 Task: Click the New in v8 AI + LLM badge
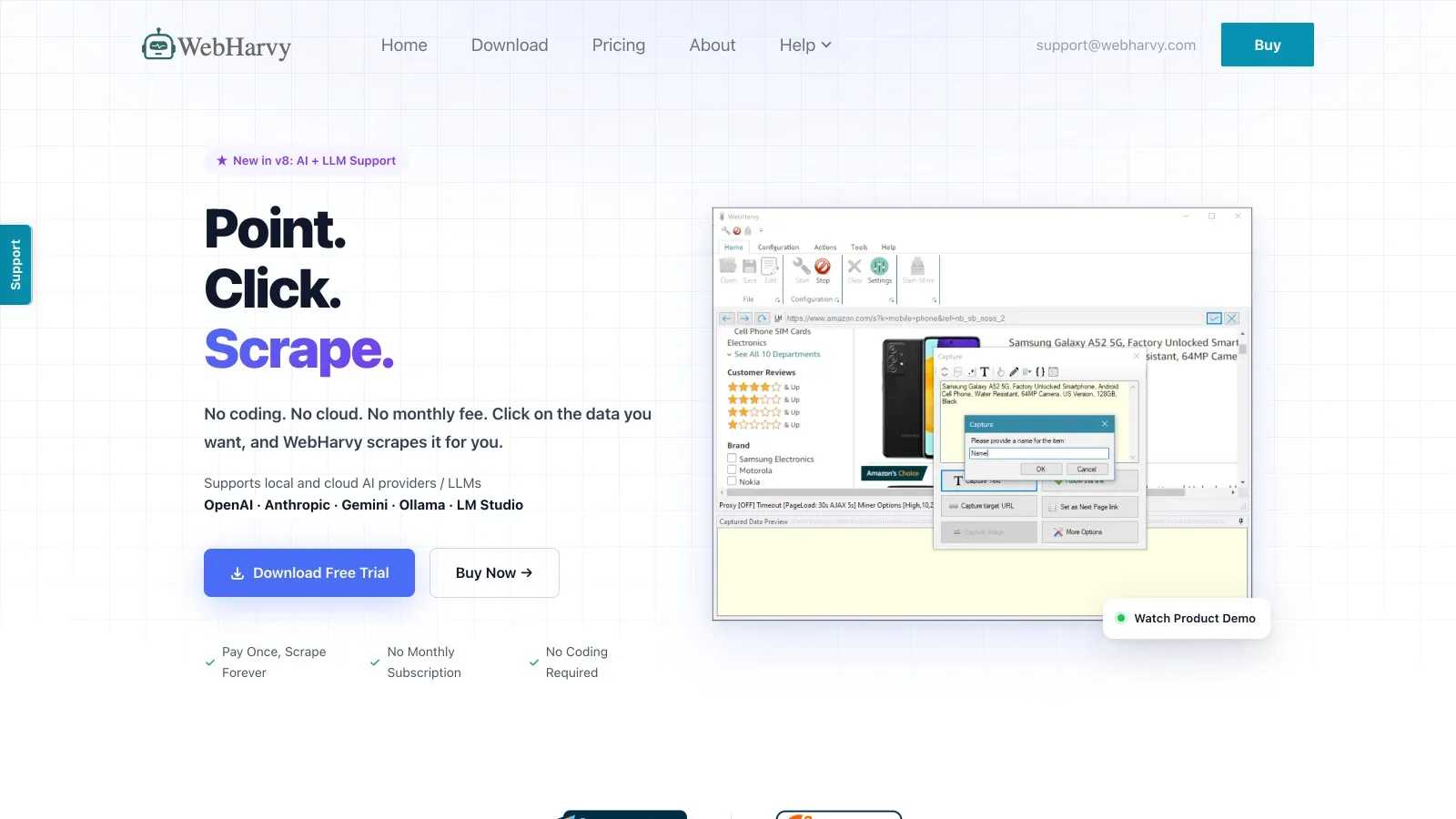306,160
